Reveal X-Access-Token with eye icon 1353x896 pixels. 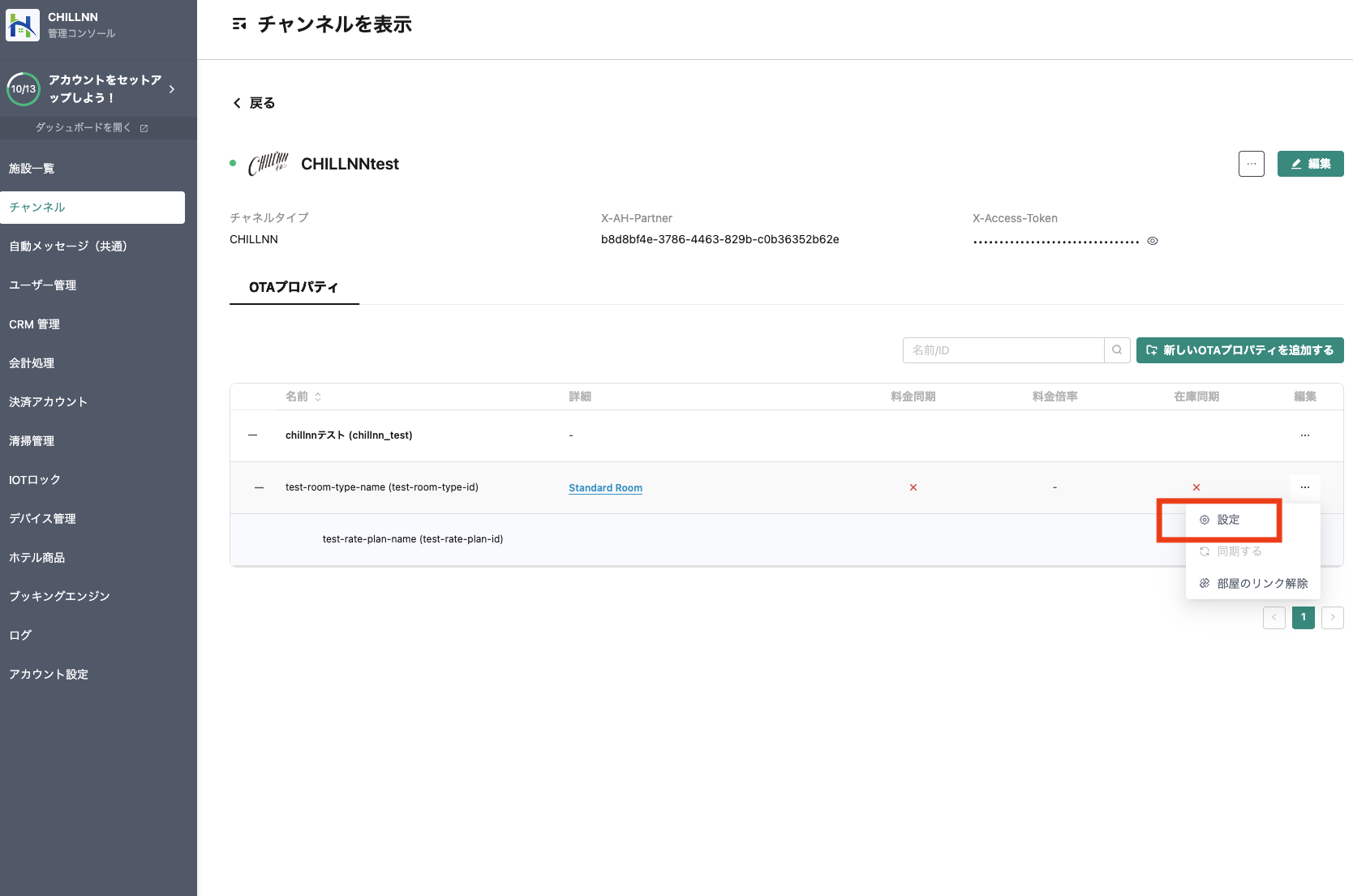1153,241
